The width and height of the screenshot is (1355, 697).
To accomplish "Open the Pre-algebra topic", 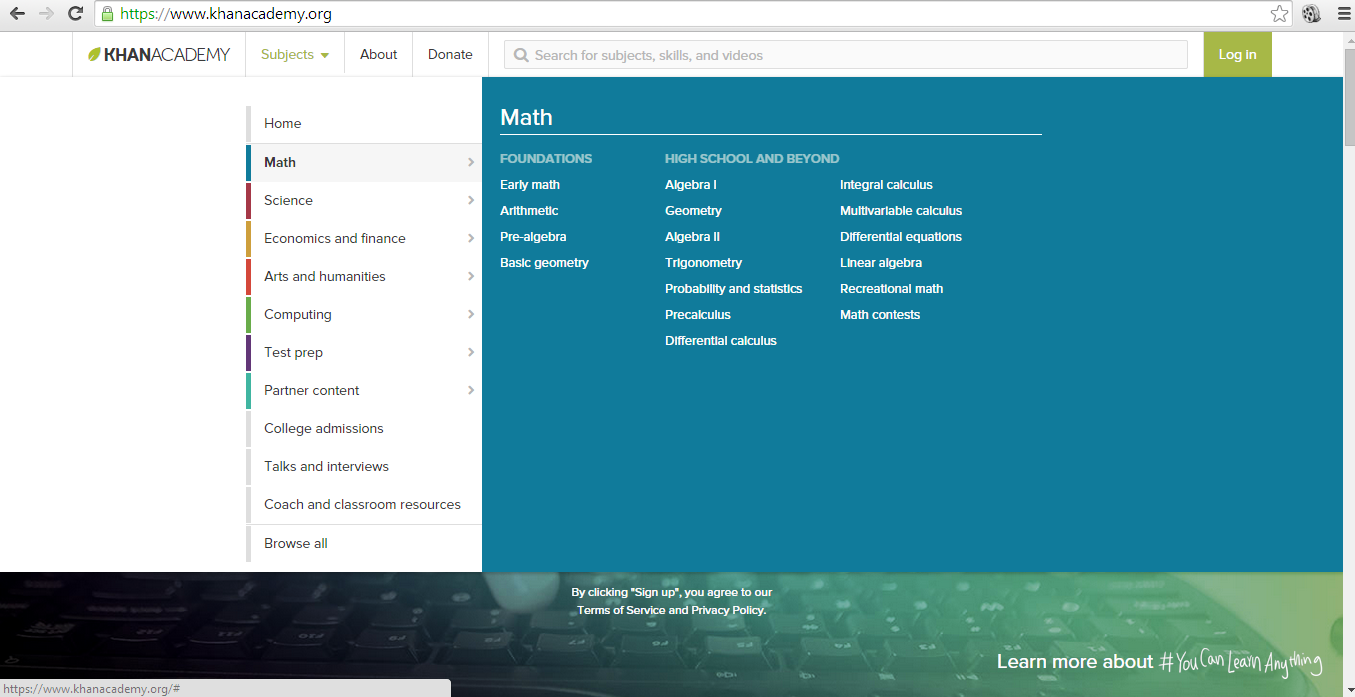I will (x=533, y=237).
